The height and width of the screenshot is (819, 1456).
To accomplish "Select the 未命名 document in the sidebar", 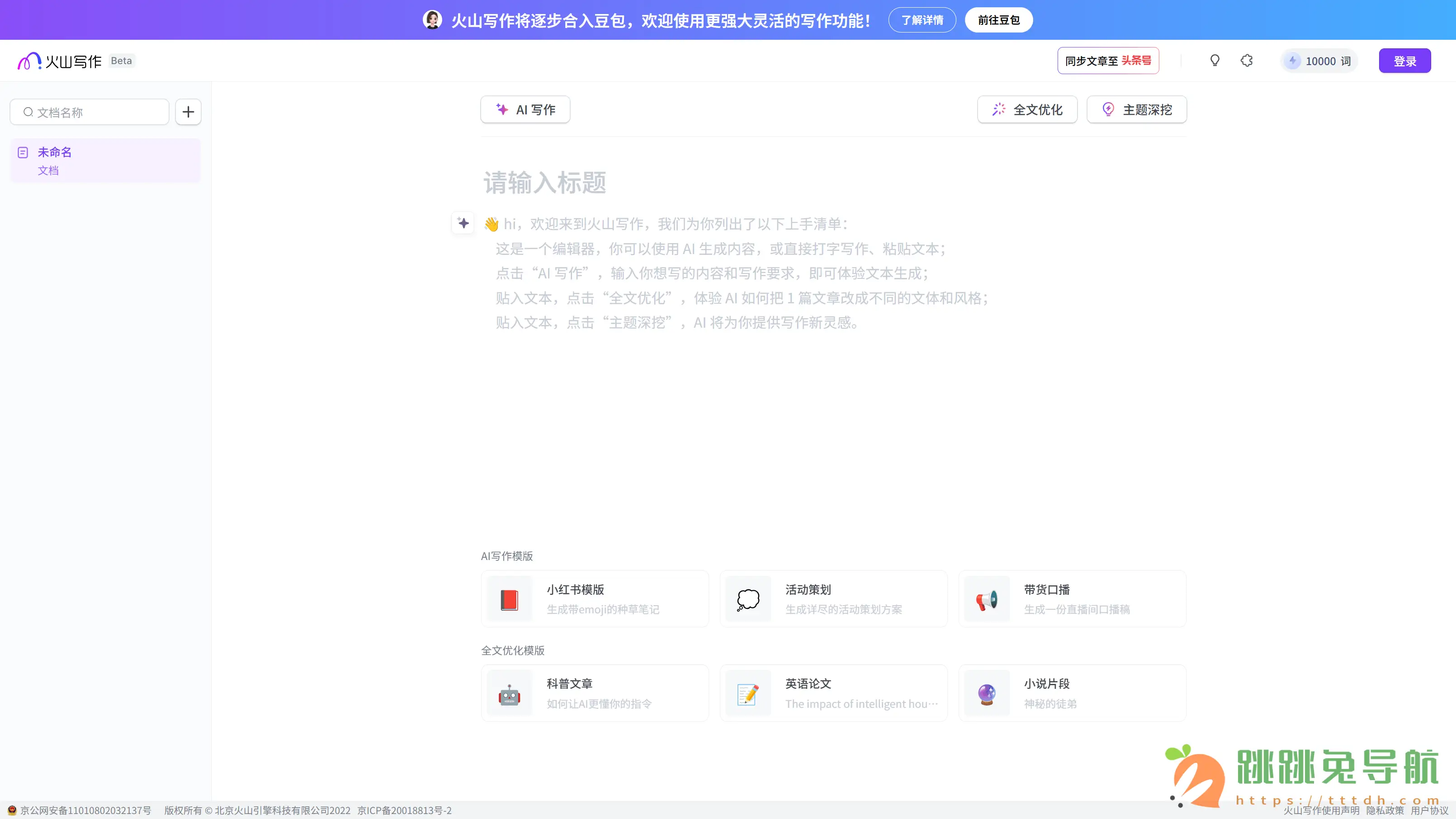I will click(105, 160).
